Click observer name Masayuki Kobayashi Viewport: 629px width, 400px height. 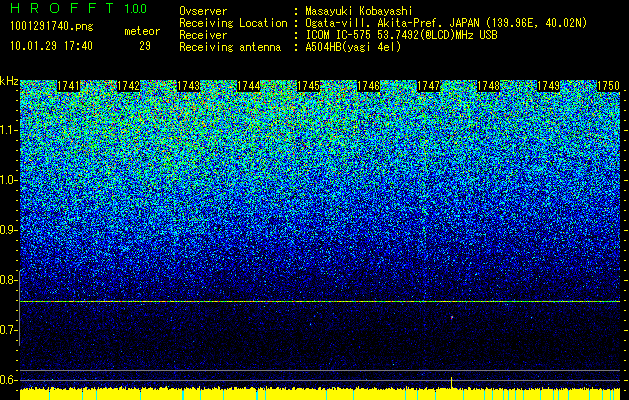pos(359,11)
